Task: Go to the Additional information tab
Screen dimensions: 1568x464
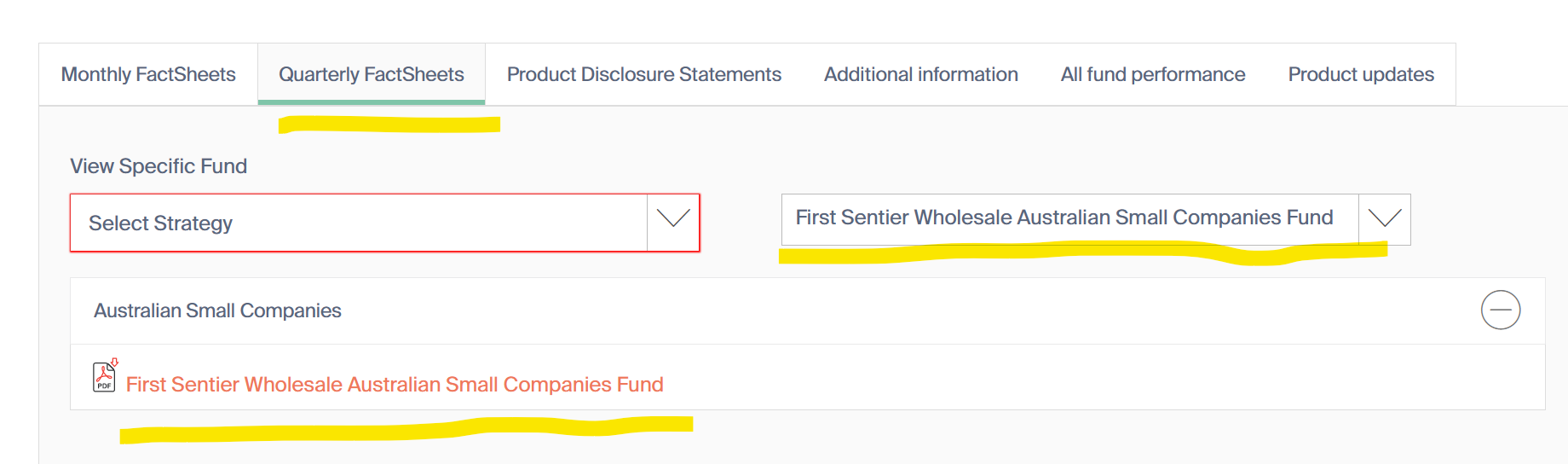Action: tap(920, 75)
